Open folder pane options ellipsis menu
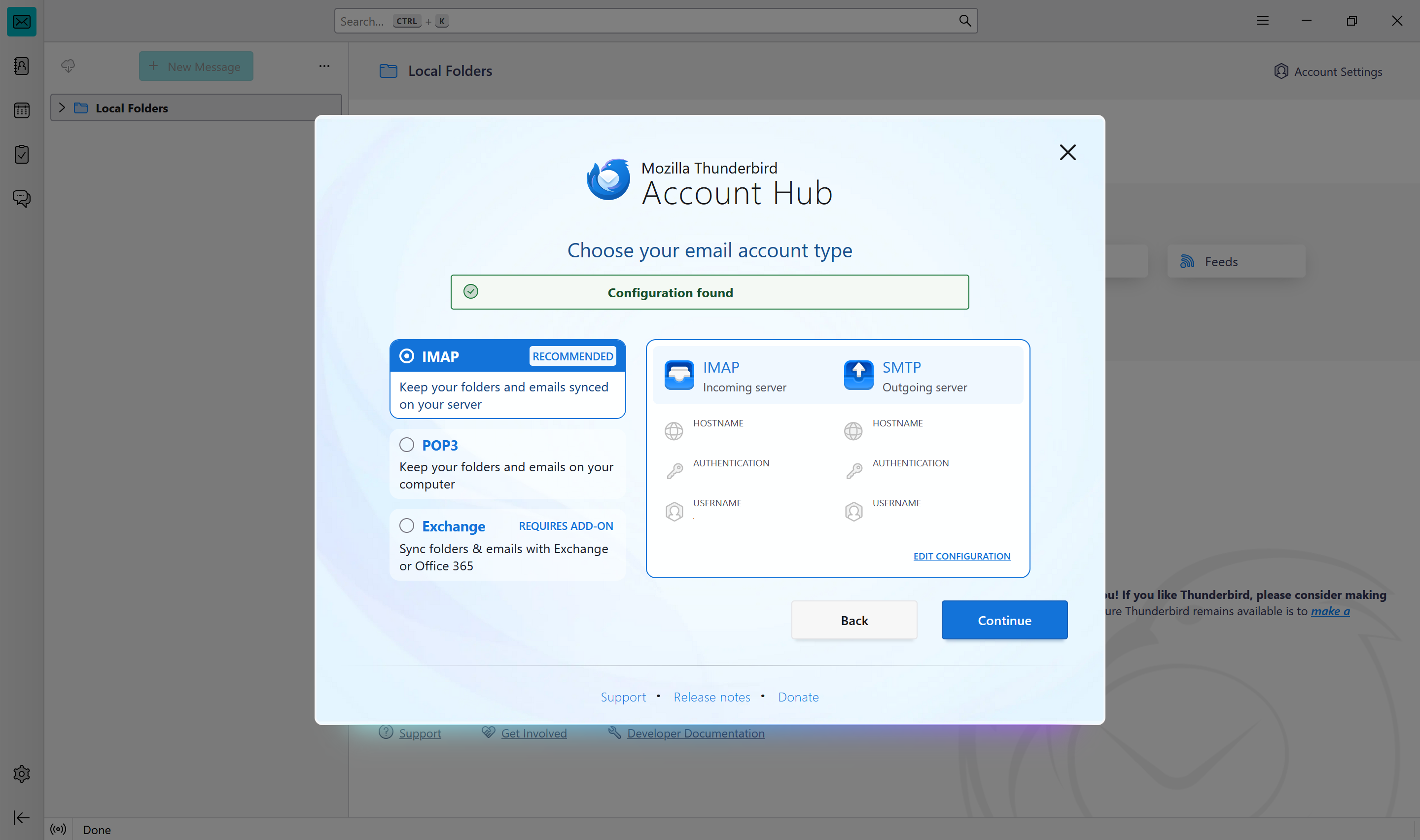Viewport: 1420px width, 840px height. point(324,66)
